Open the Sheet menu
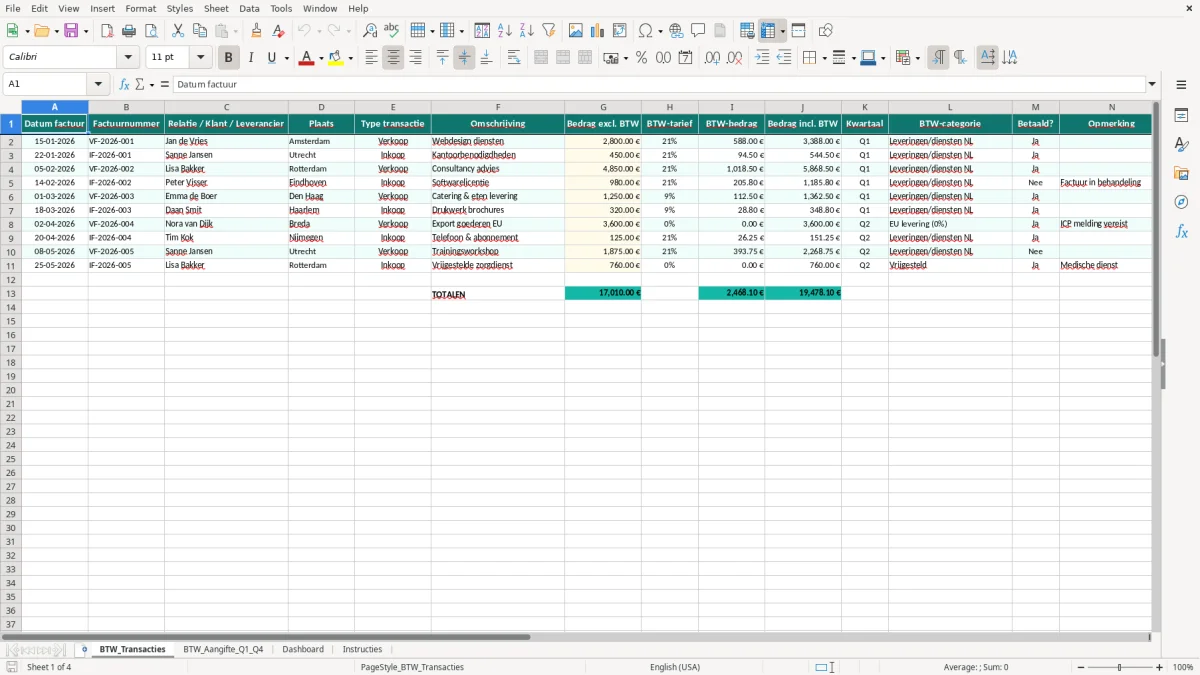The width and height of the screenshot is (1200, 675). (x=216, y=8)
